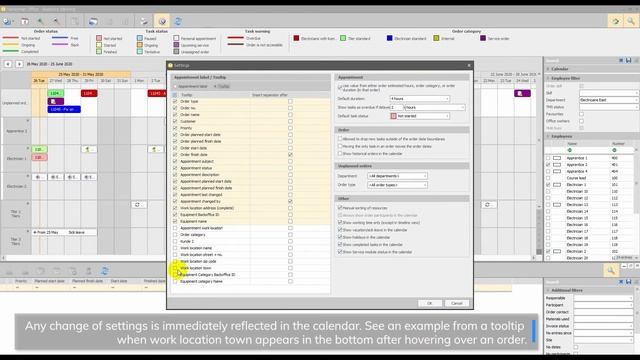Toggle Manual sorting of resources checkbox
Image resolution: width=640 pixels, height=360 pixels.
[x=340, y=208]
